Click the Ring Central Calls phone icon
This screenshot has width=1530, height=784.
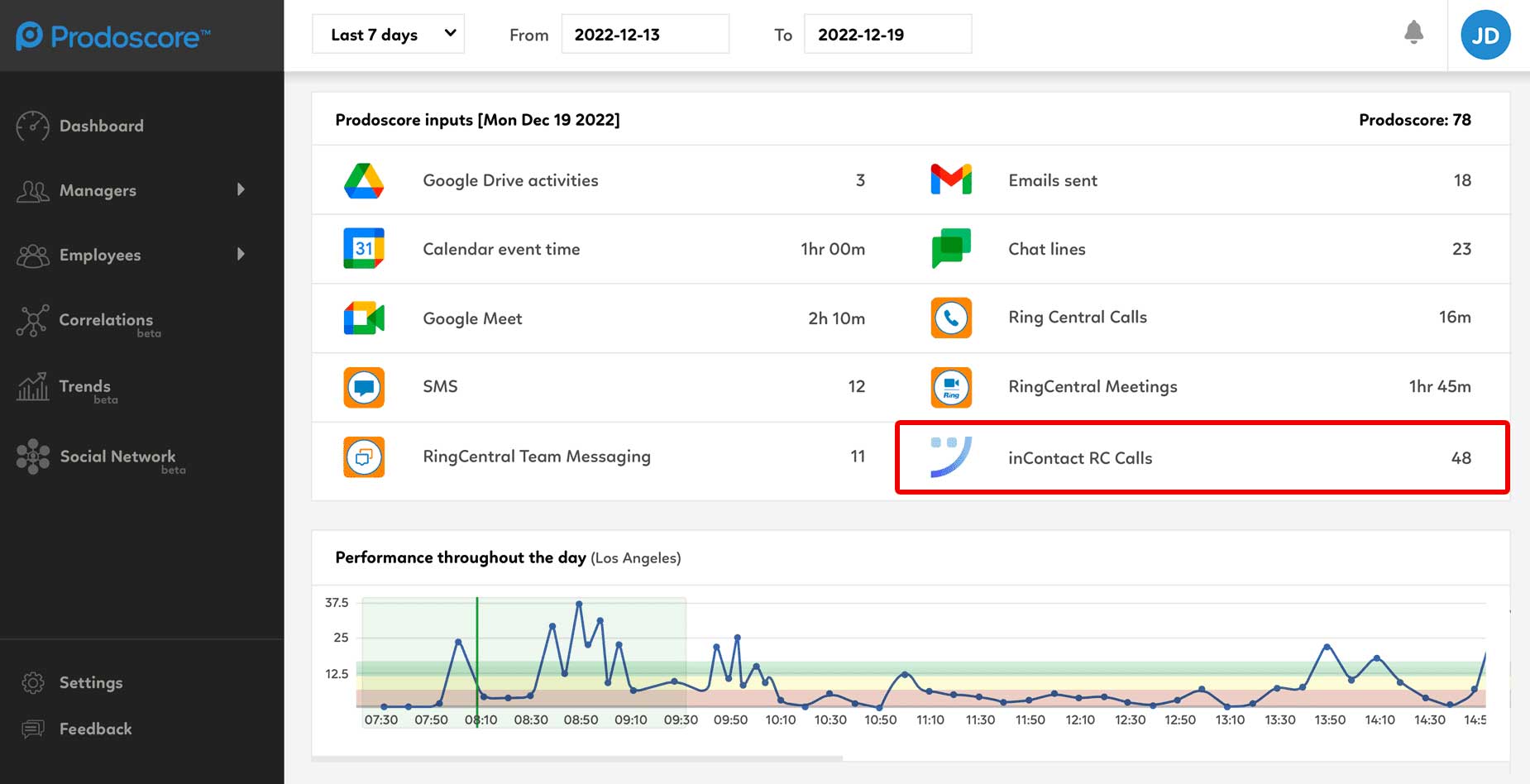click(951, 318)
